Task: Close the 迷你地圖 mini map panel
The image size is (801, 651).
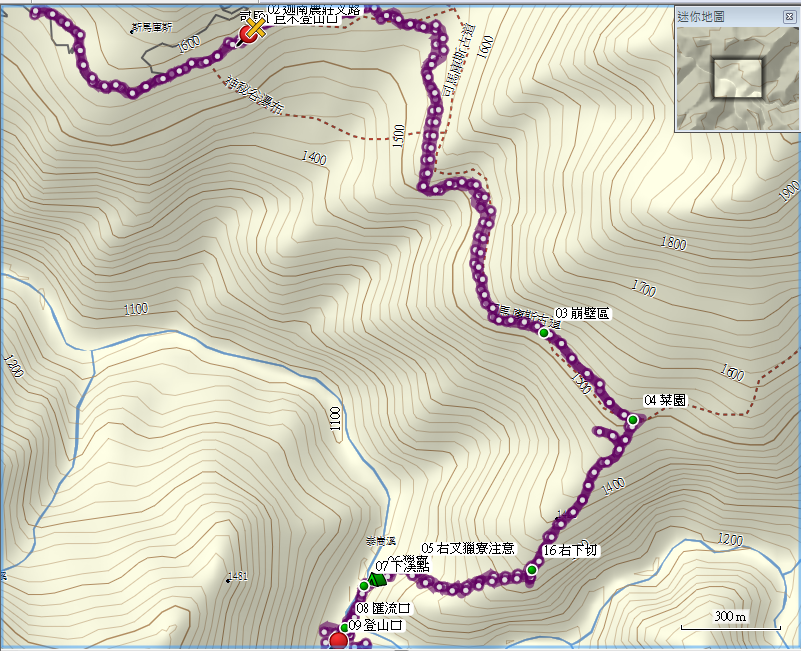Action: point(789,17)
